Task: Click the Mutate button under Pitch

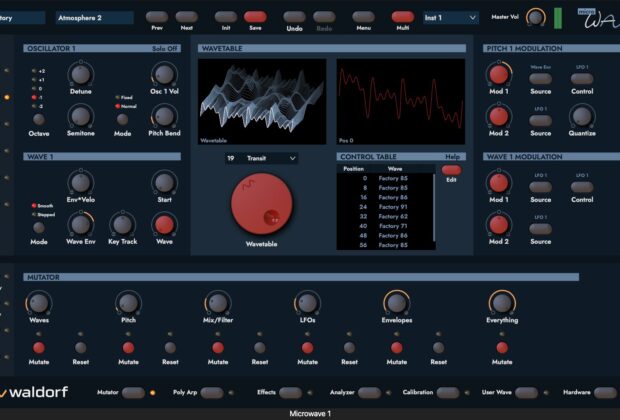Action: [129, 348]
